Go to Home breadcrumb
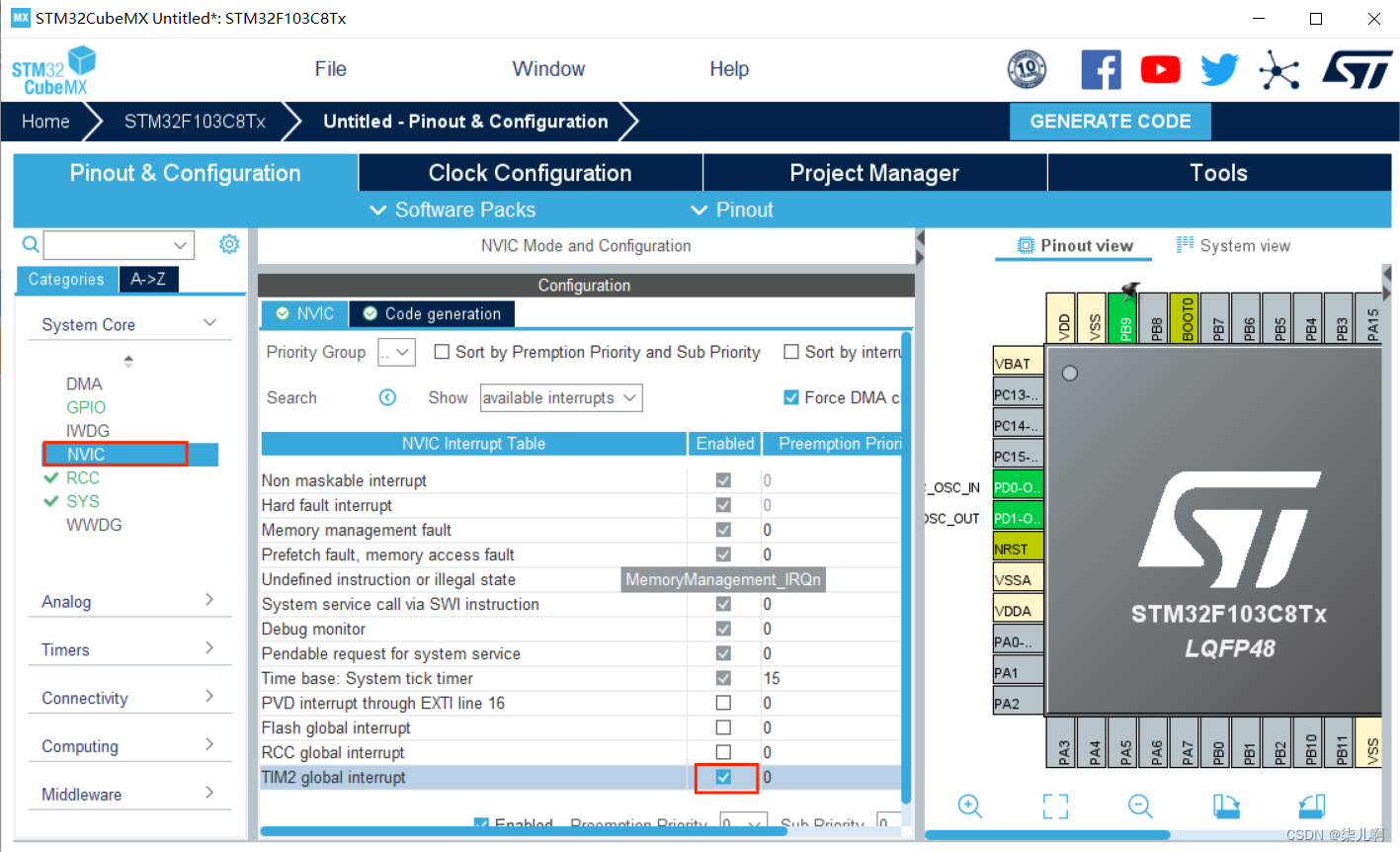Viewport: 1400px width, 852px height. pyautogui.click(x=45, y=122)
